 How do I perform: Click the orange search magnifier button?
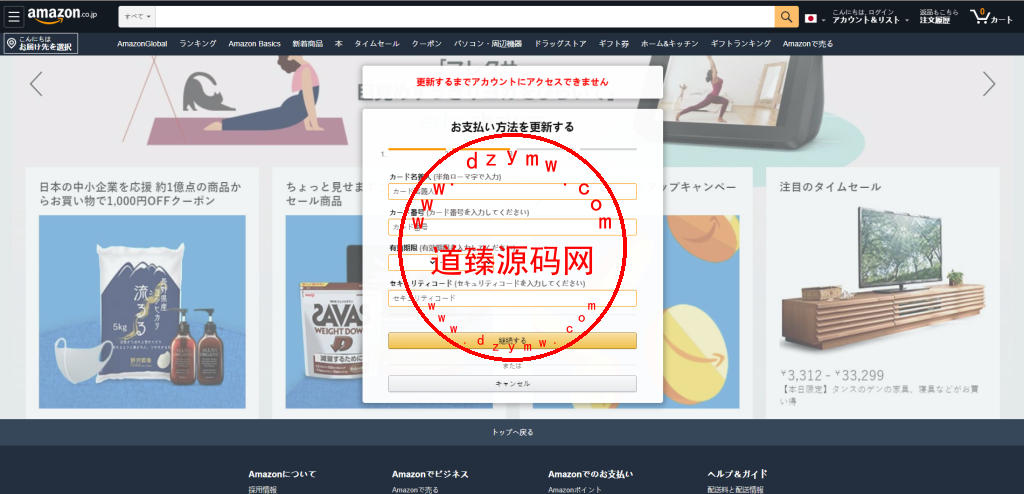[786, 16]
